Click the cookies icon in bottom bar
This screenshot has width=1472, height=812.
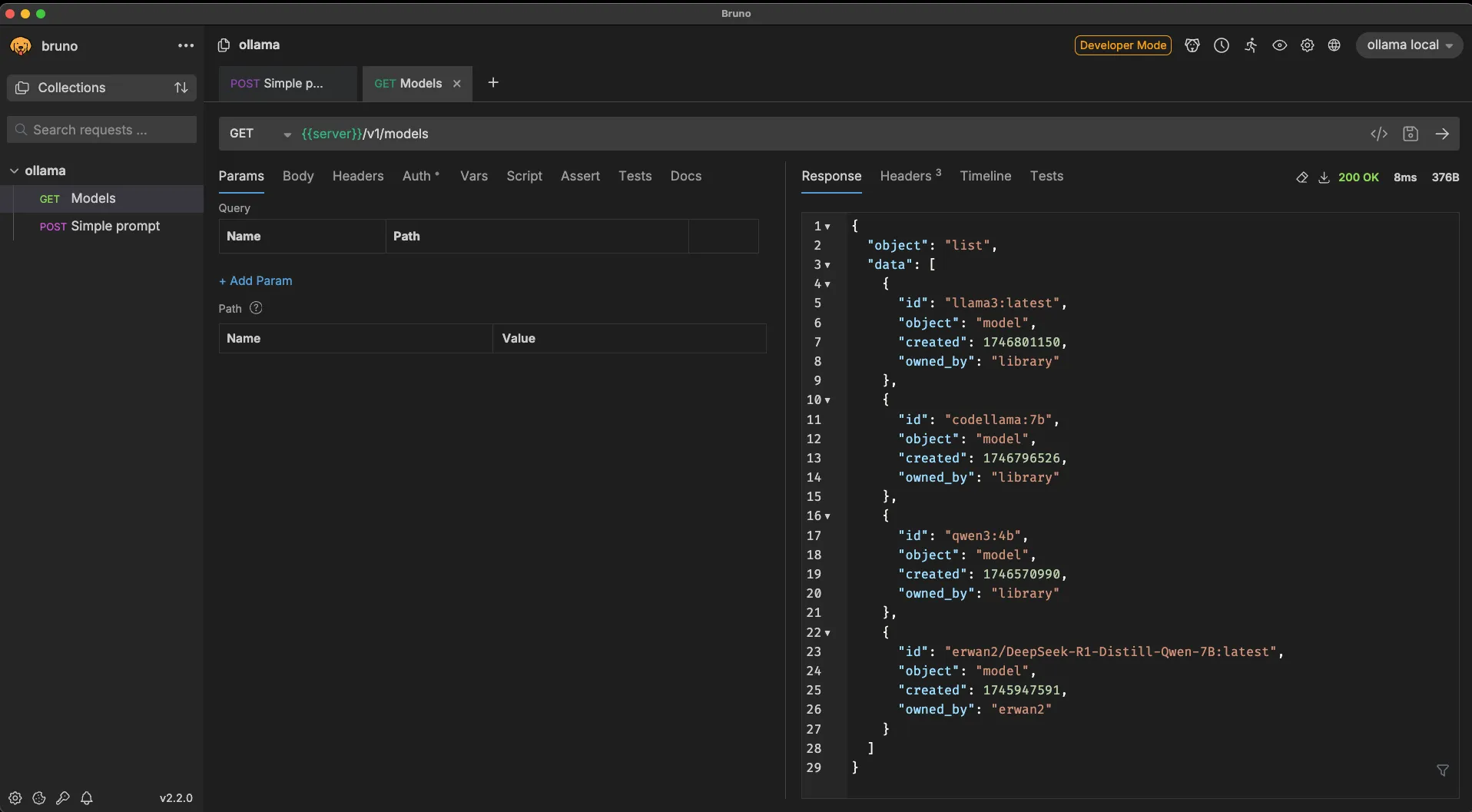tap(39, 798)
